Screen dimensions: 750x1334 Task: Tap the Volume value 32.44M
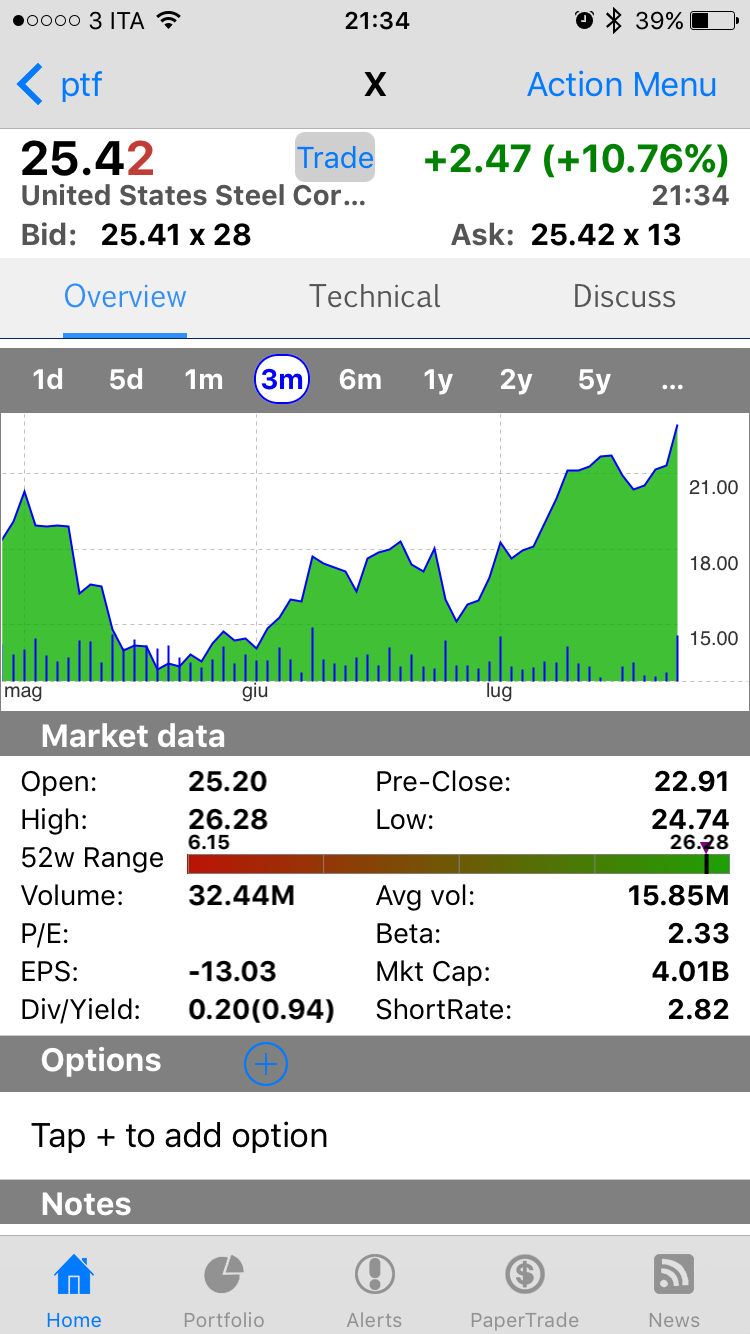point(242,896)
